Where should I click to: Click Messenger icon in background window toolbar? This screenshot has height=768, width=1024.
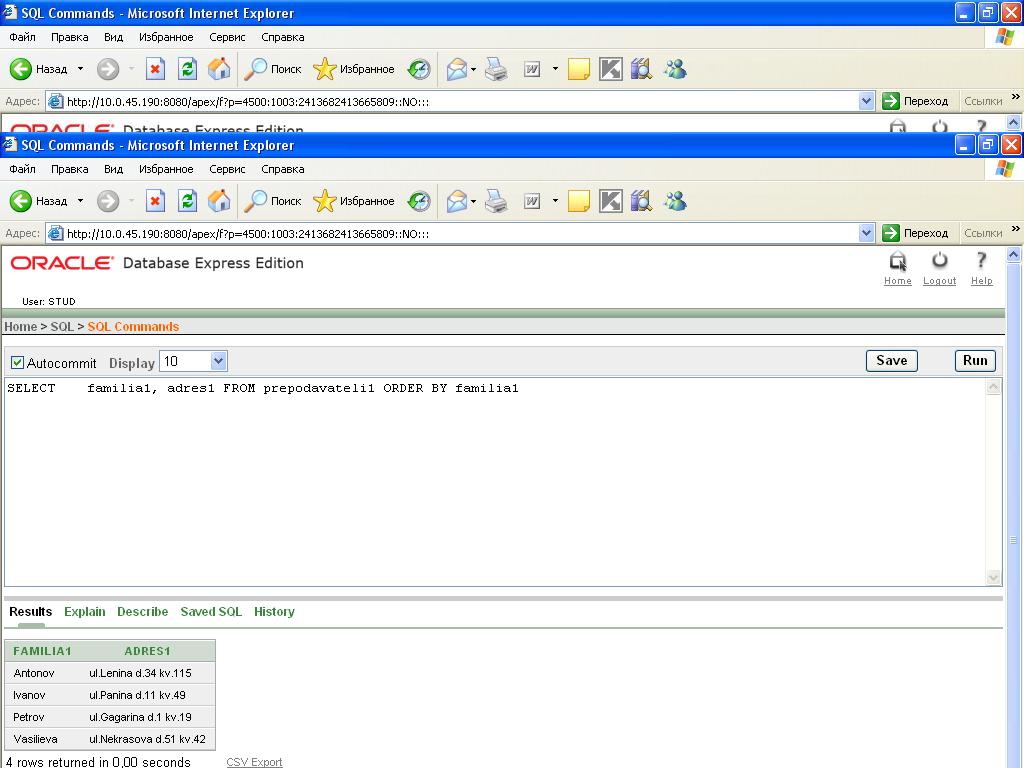(x=675, y=69)
